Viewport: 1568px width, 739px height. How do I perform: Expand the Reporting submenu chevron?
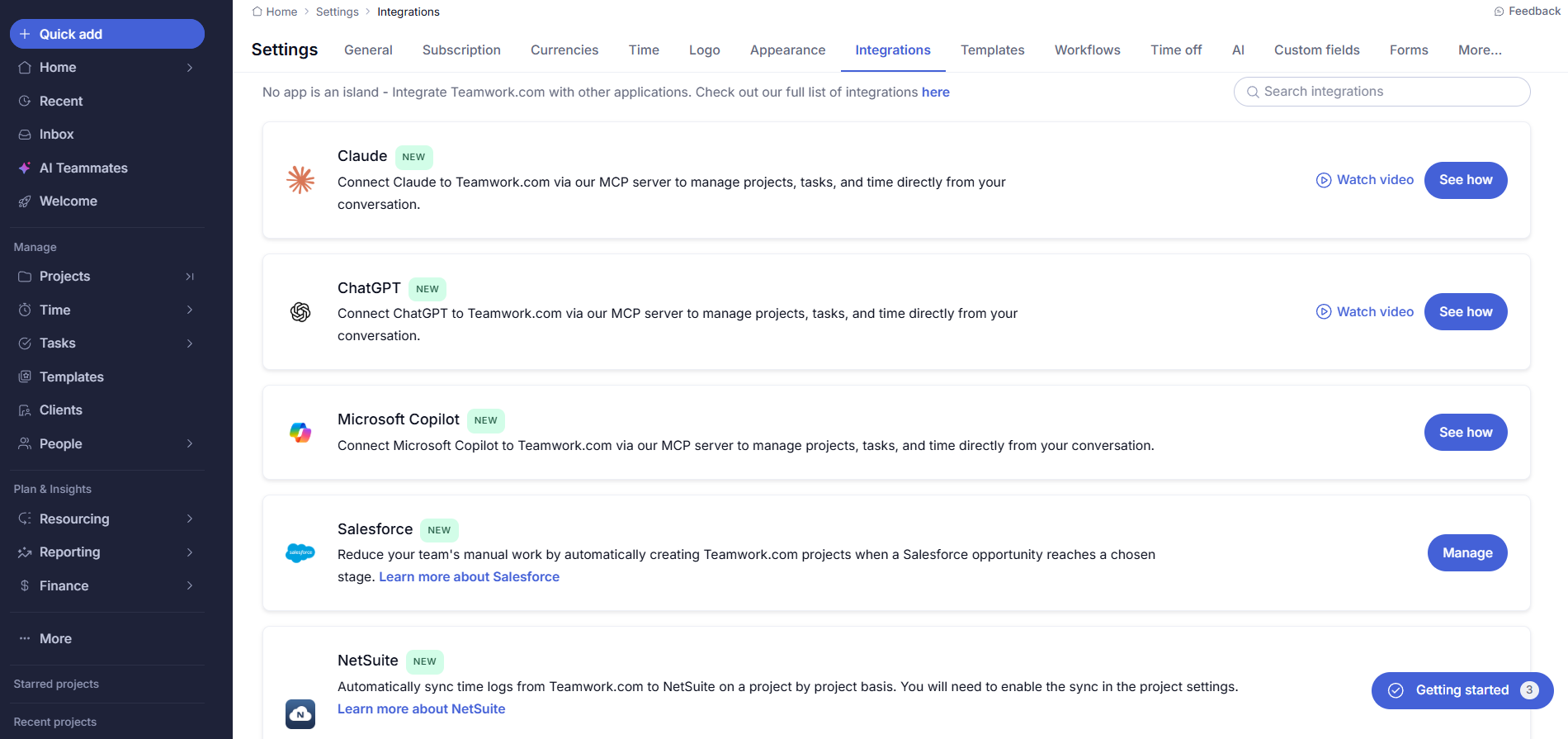click(190, 552)
